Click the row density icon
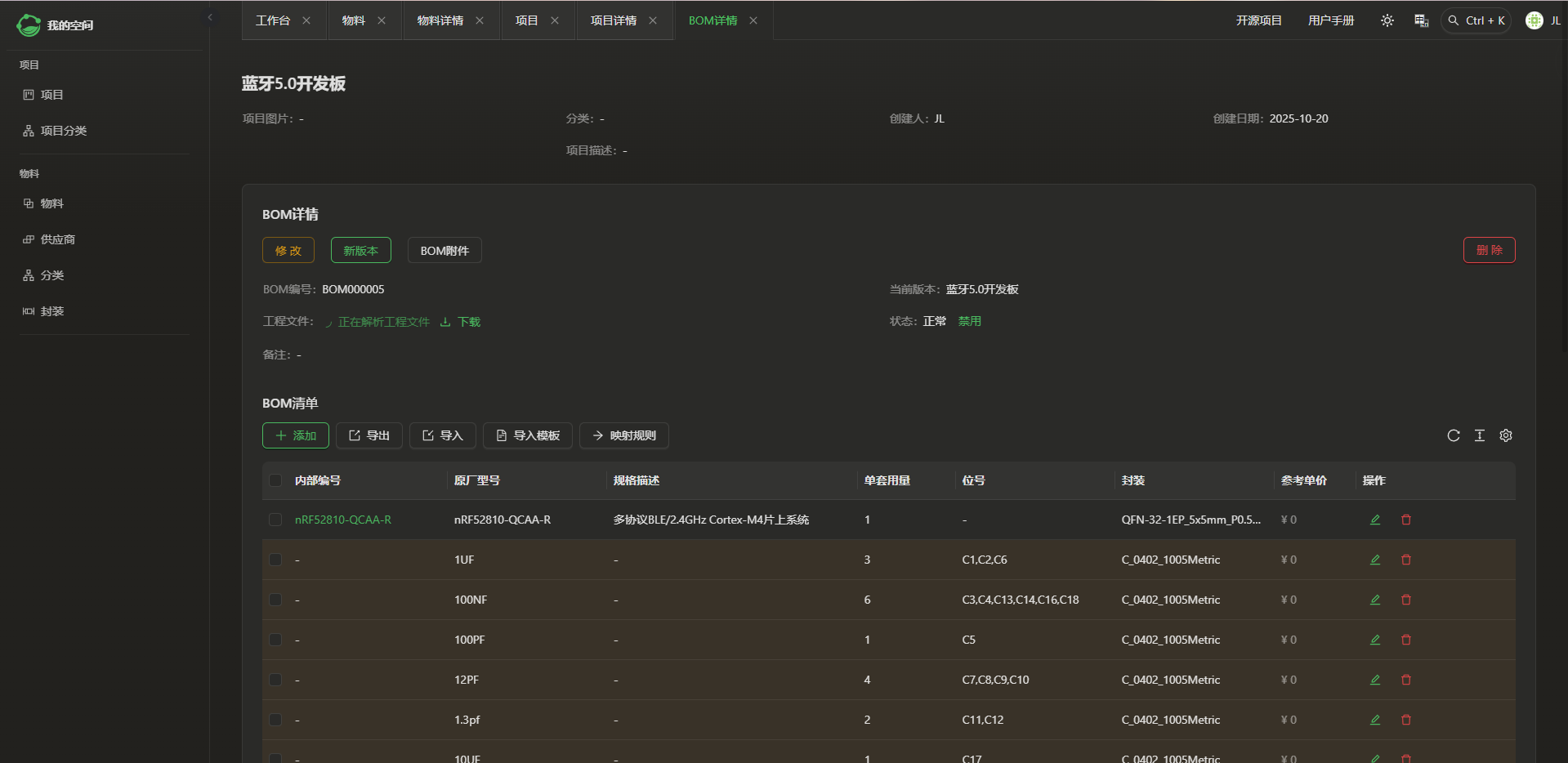 (x=1479, y=435)
